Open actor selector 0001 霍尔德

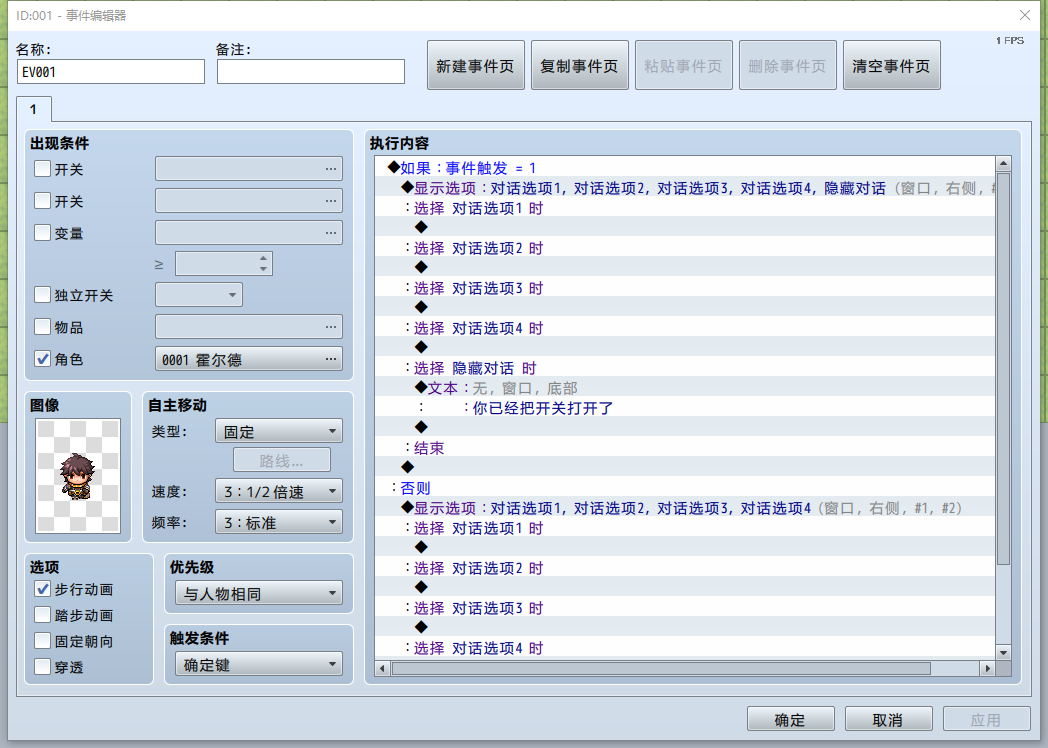point(249,359)
